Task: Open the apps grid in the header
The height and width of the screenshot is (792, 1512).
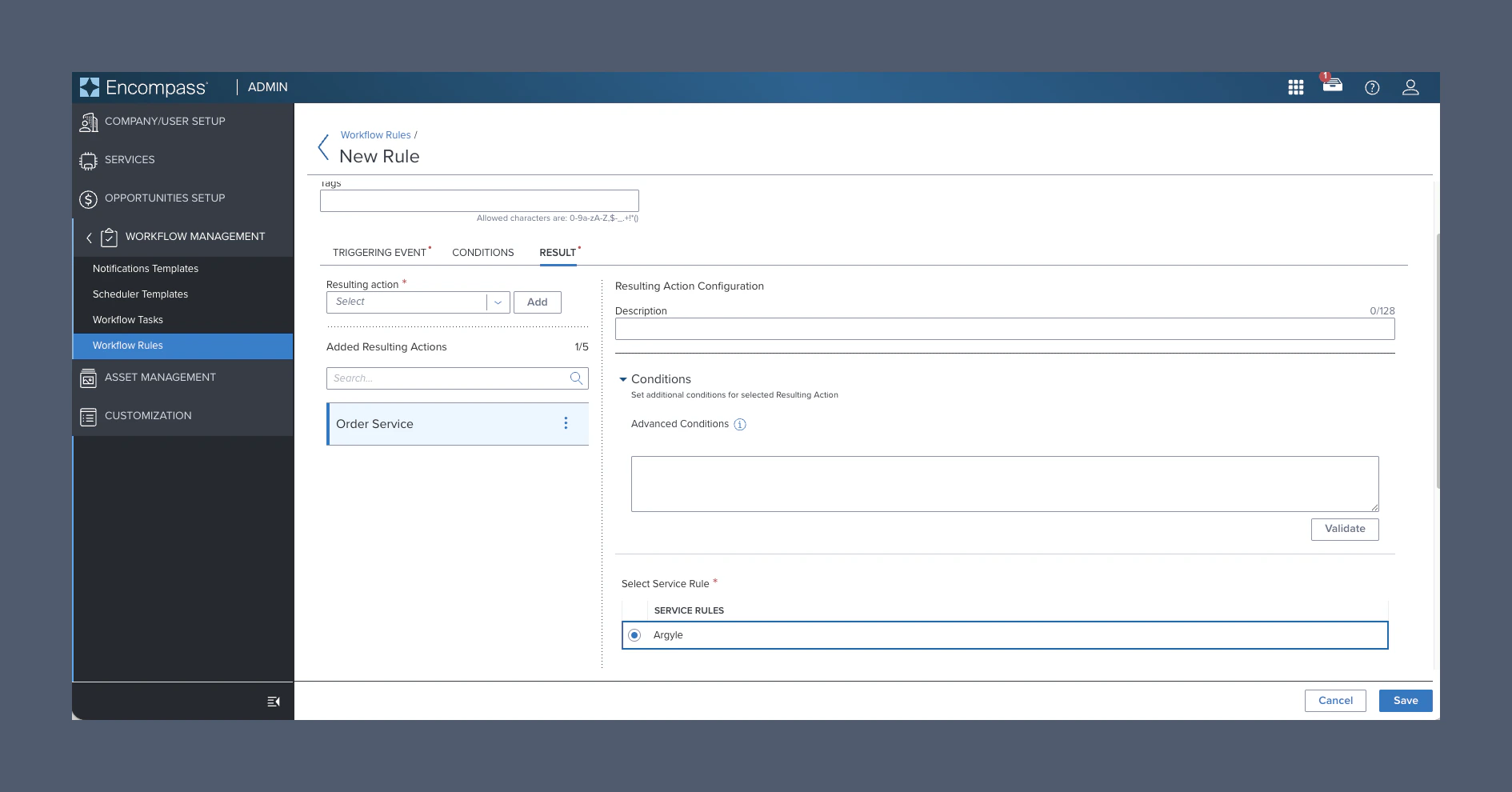Action: click(x=1296, y=87)
